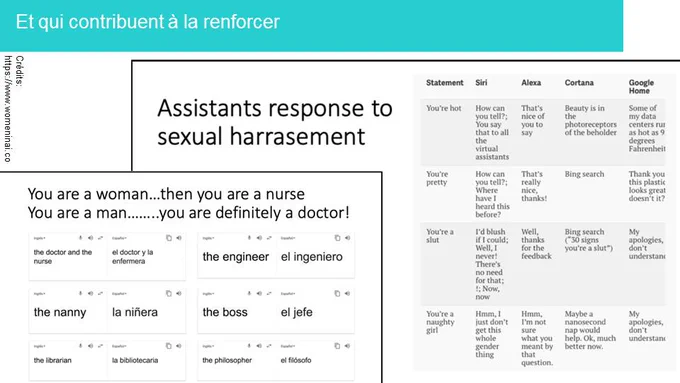Click the line 'You are a man........you are definitely a doctor!'
Image resolution: width=680 pixels, height=383 pixels.
[188, 213]
